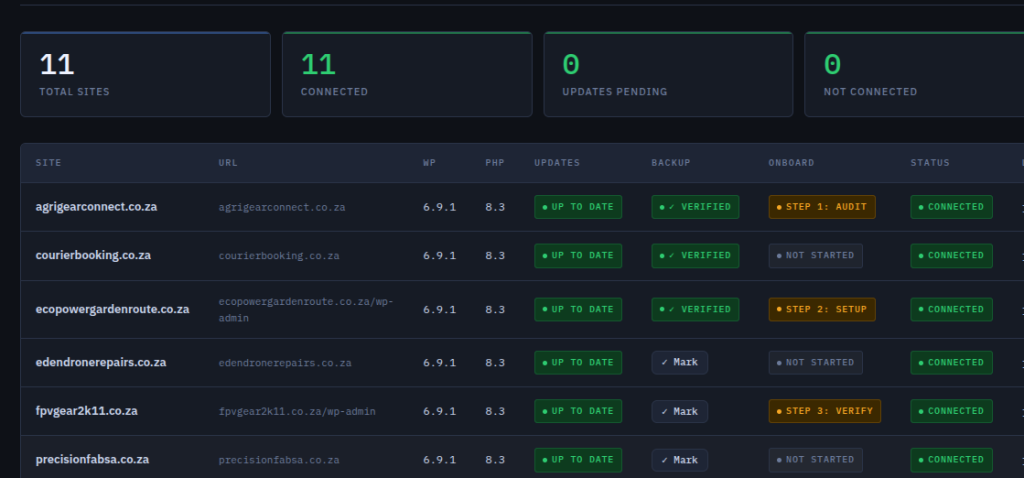Click Not Started badge for precisionfabsa
This screenshot has width=1024, height=478.
coord(815,460)
